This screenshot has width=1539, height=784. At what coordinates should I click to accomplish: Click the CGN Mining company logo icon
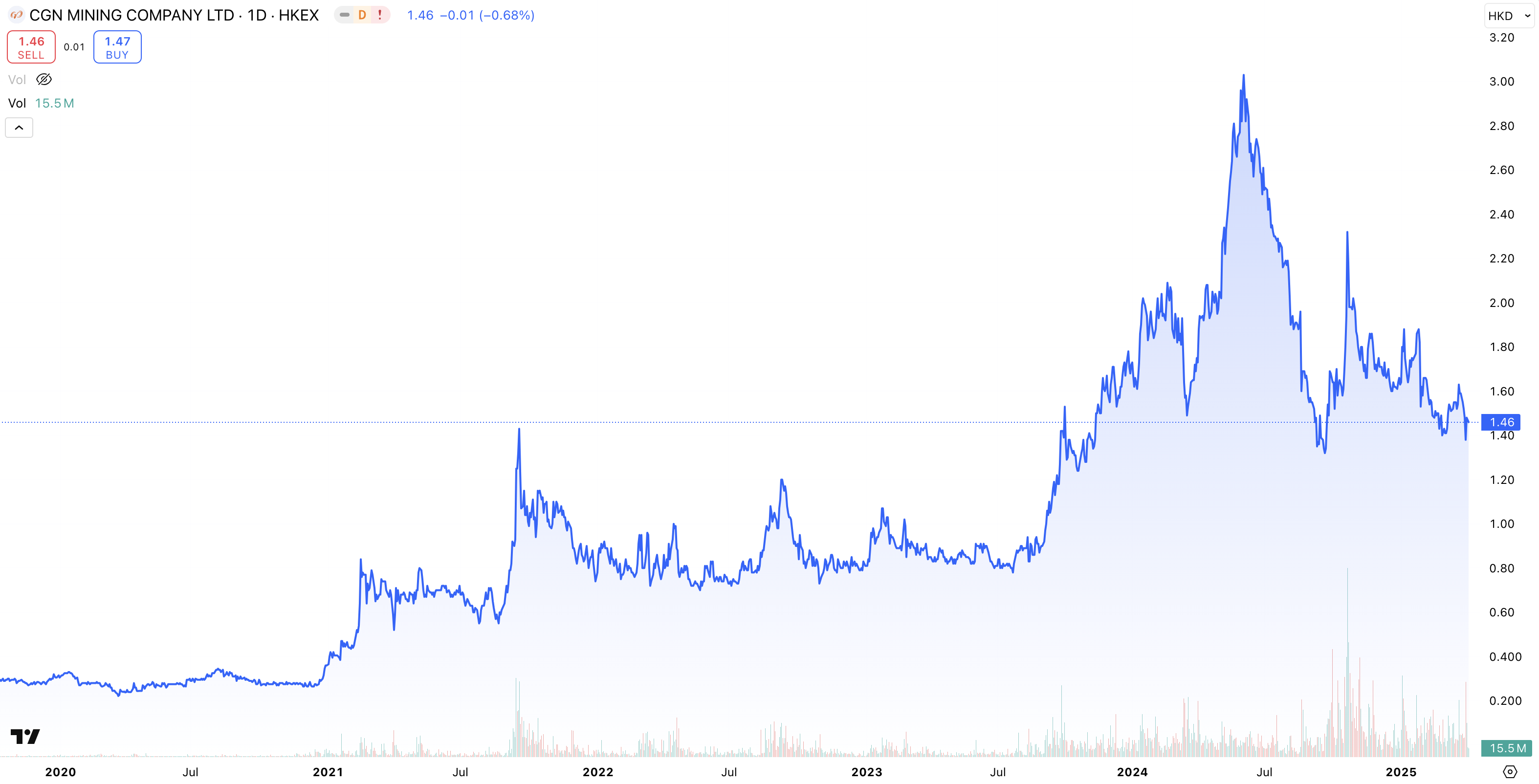16,15
